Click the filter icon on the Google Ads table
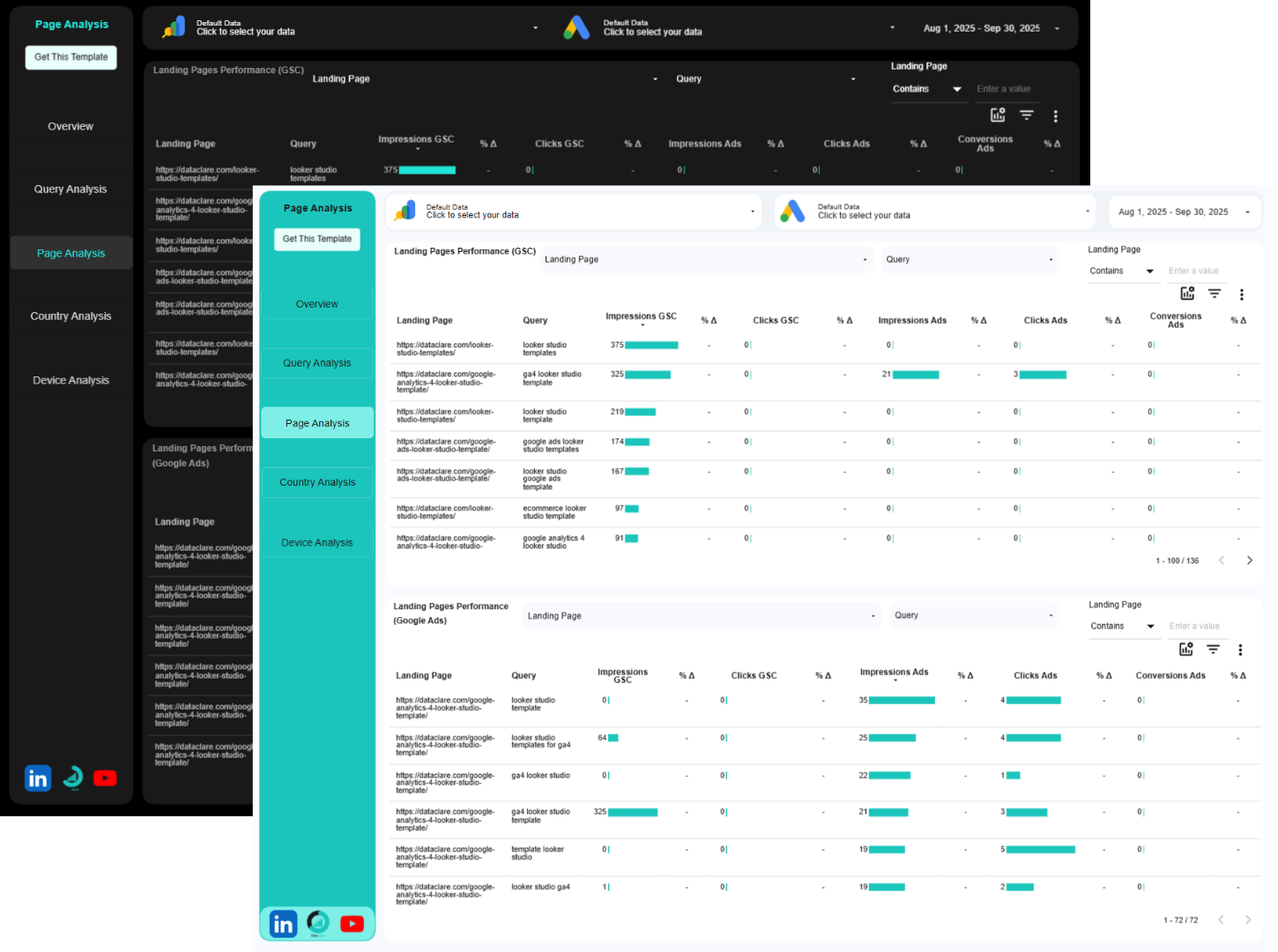The image size is (1278, 952). pyautogui.click(x=1214, y=650)
